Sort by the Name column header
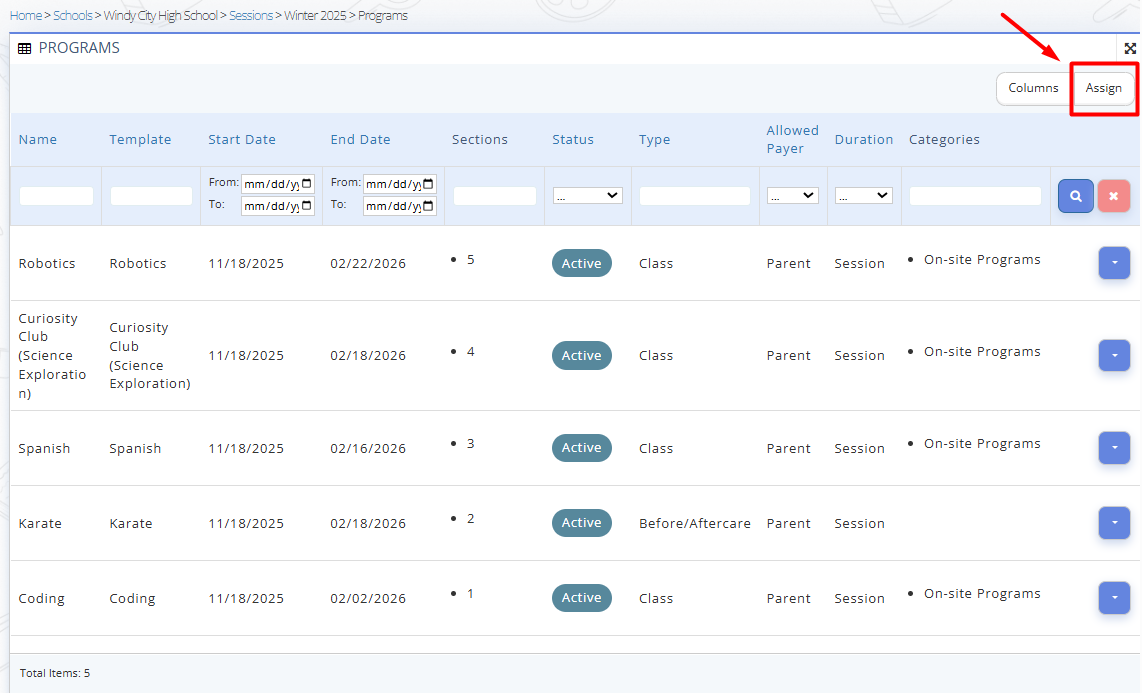The width and height of the screenshot is (1142, 693). pyautogui.click(x=38, y=140)
